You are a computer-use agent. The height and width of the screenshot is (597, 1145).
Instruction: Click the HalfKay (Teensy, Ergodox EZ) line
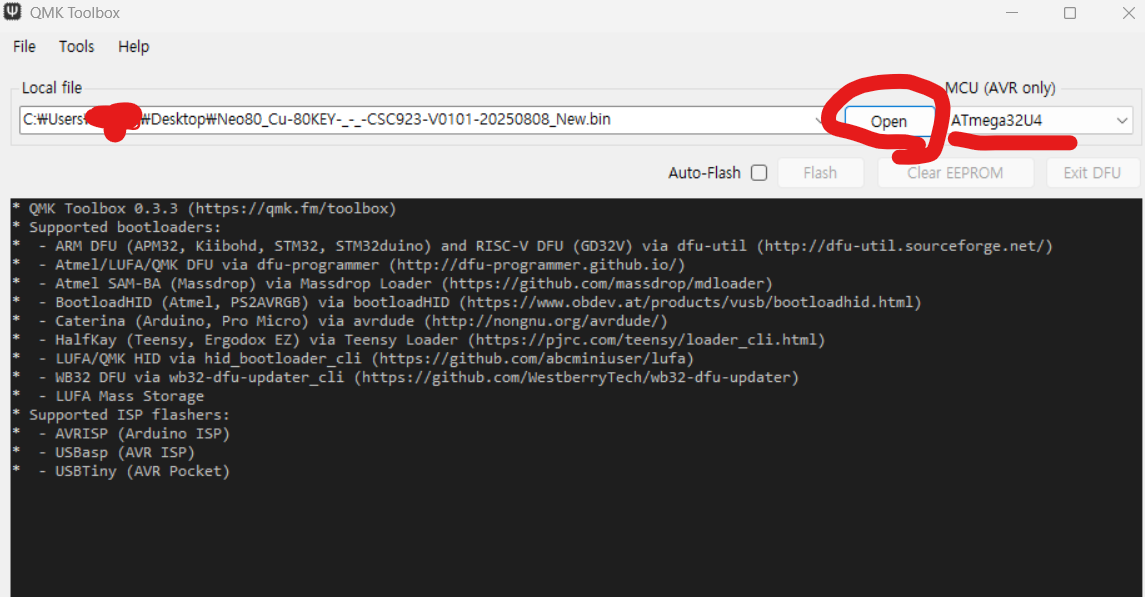pyautogui.click(x=432, y=340)
